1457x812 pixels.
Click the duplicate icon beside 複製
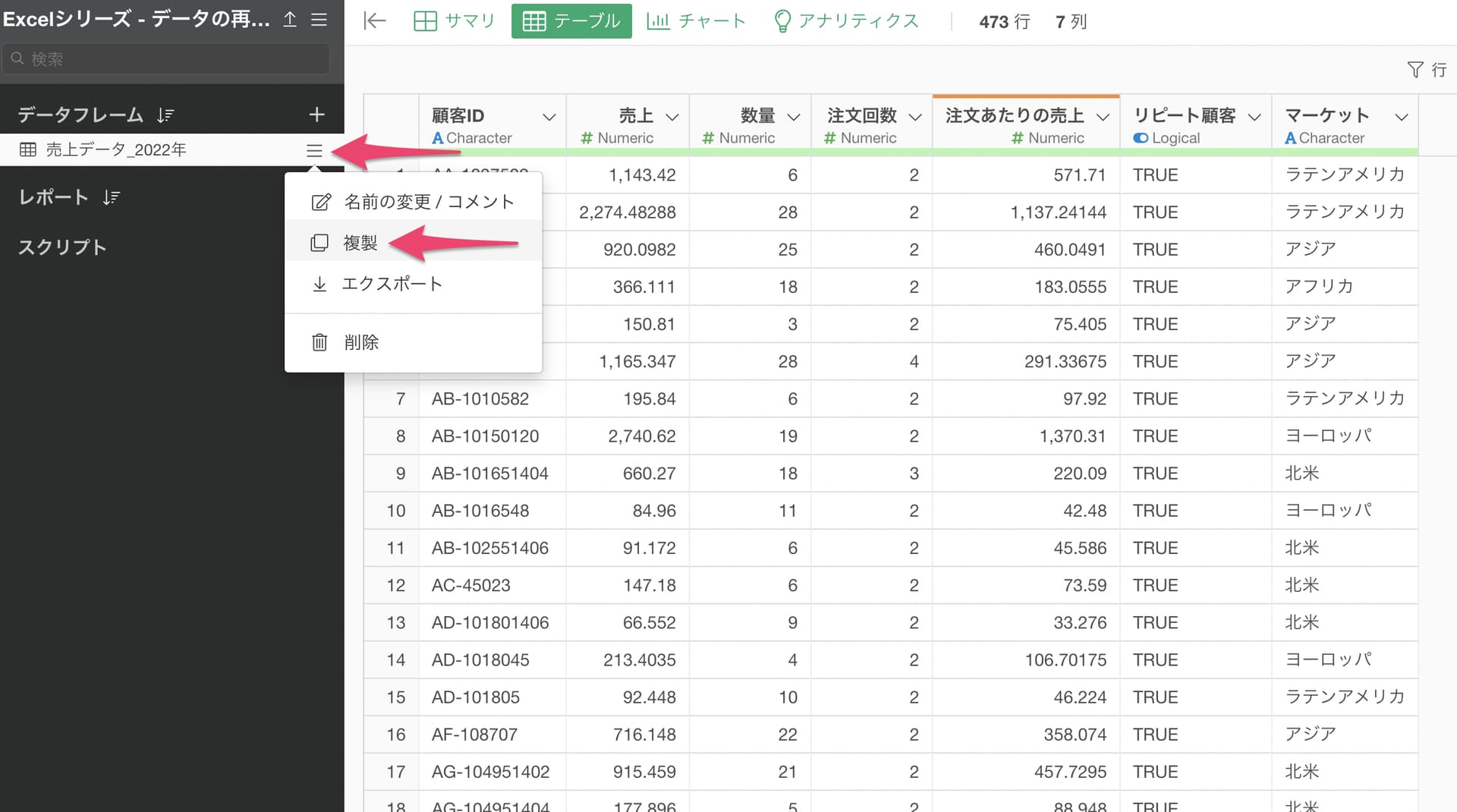(319, 243)
